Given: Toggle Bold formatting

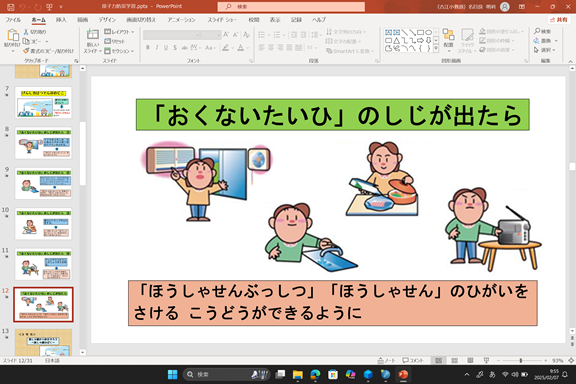Looking at the screenshot, I should click(x=148, y=47).
